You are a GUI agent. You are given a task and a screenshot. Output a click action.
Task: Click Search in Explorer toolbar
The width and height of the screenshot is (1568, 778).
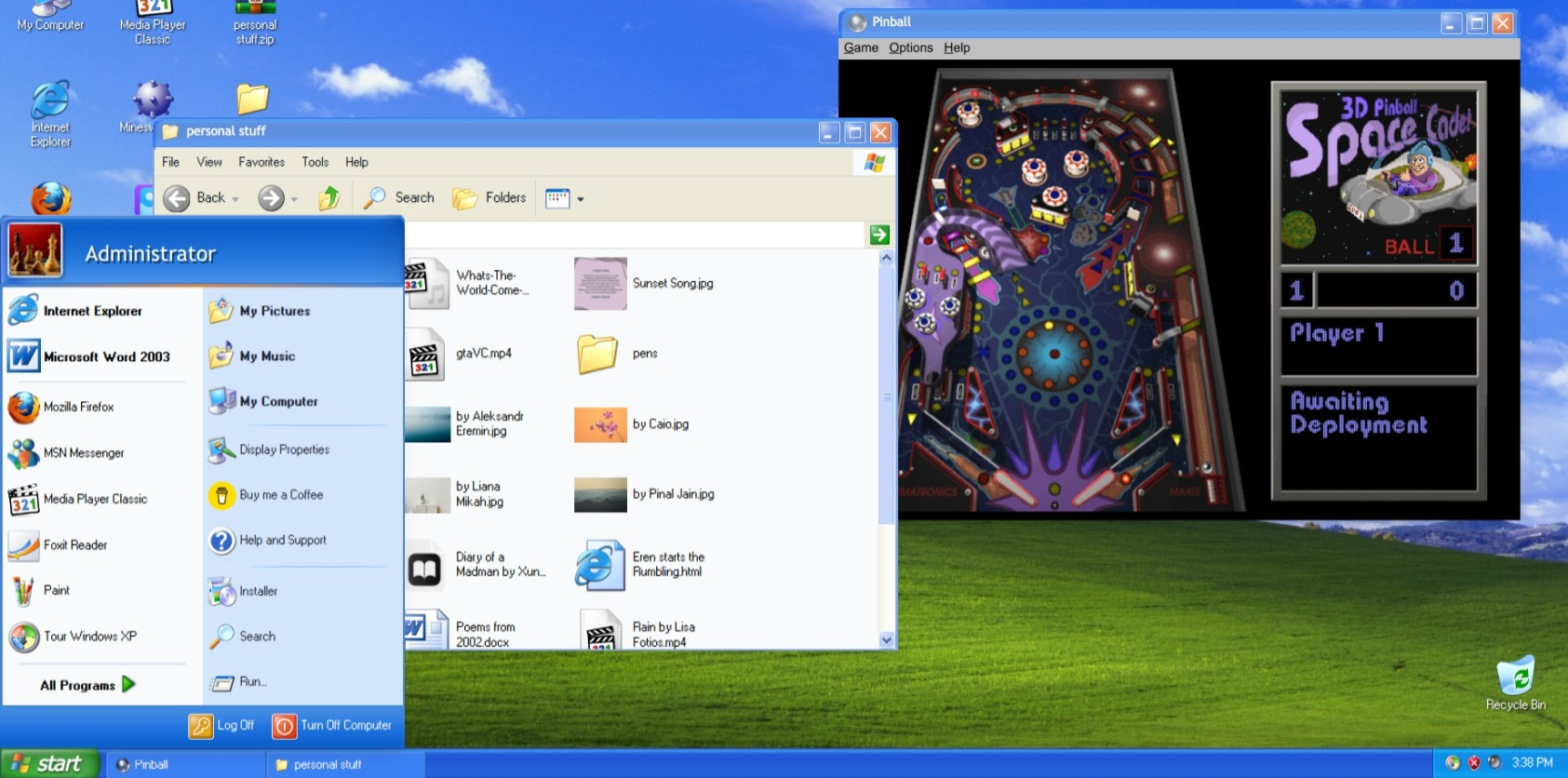click(x=399, y=197)
